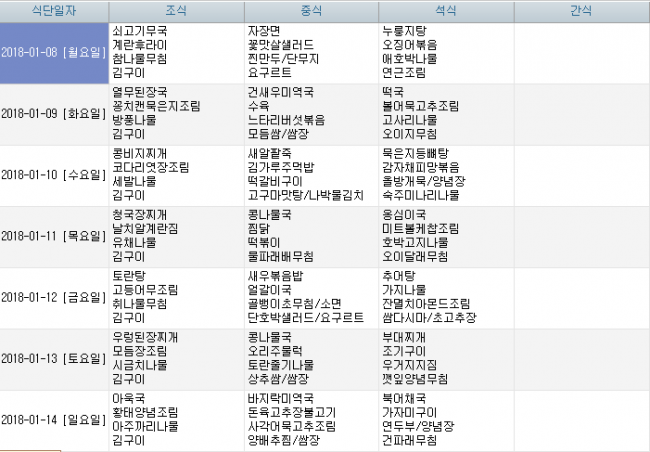
Task: Click the 식단일자 column header
Action: [54, 11]
